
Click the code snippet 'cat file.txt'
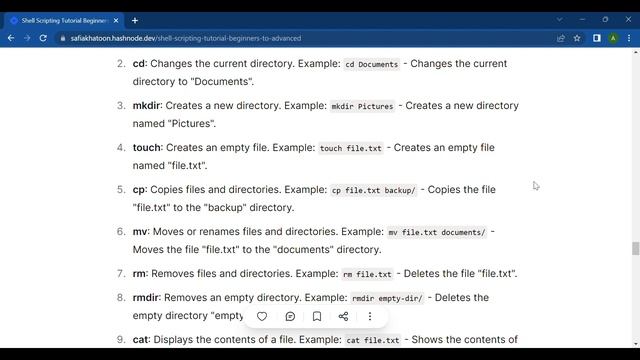(373, 341)
